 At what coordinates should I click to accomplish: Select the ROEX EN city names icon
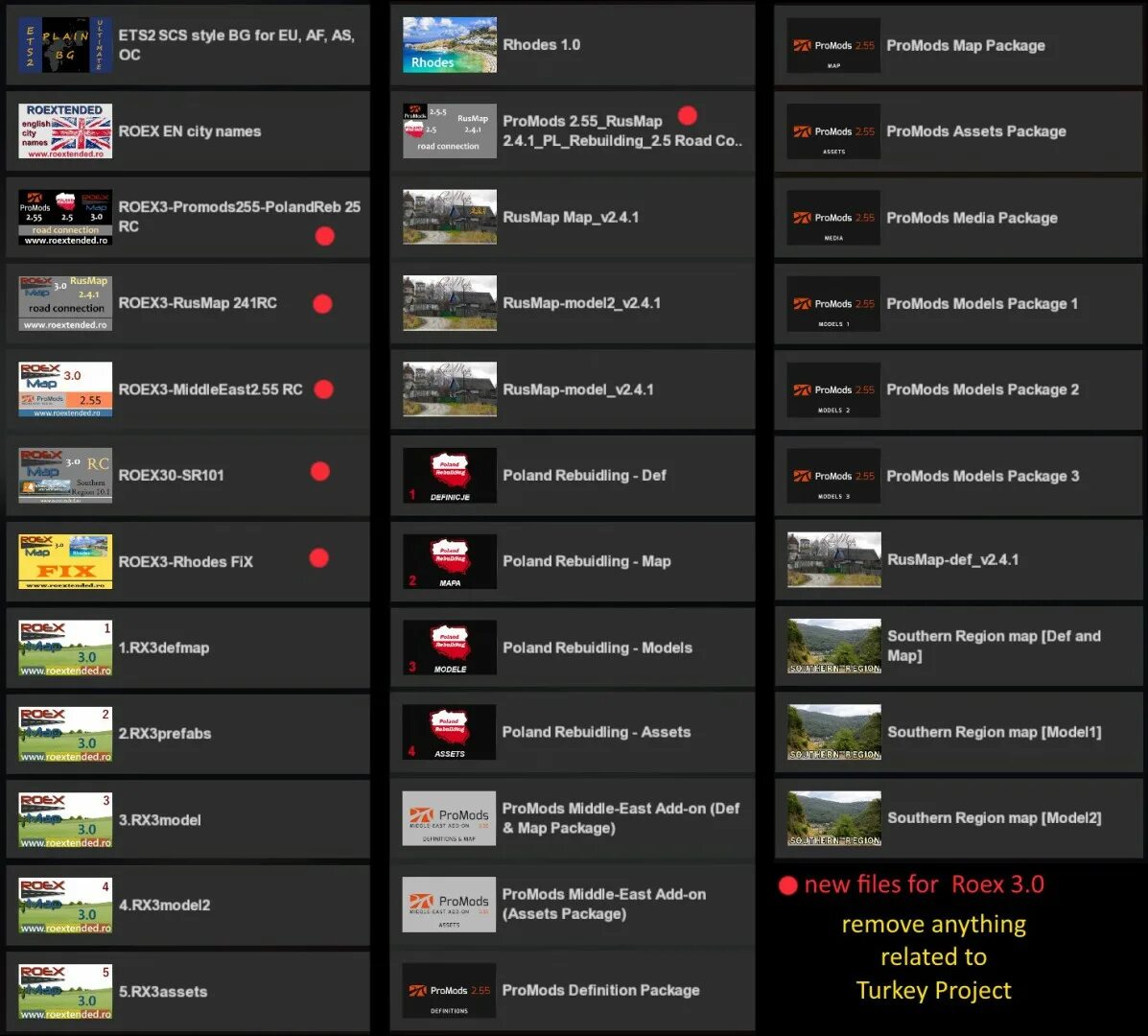pos(65,131)
